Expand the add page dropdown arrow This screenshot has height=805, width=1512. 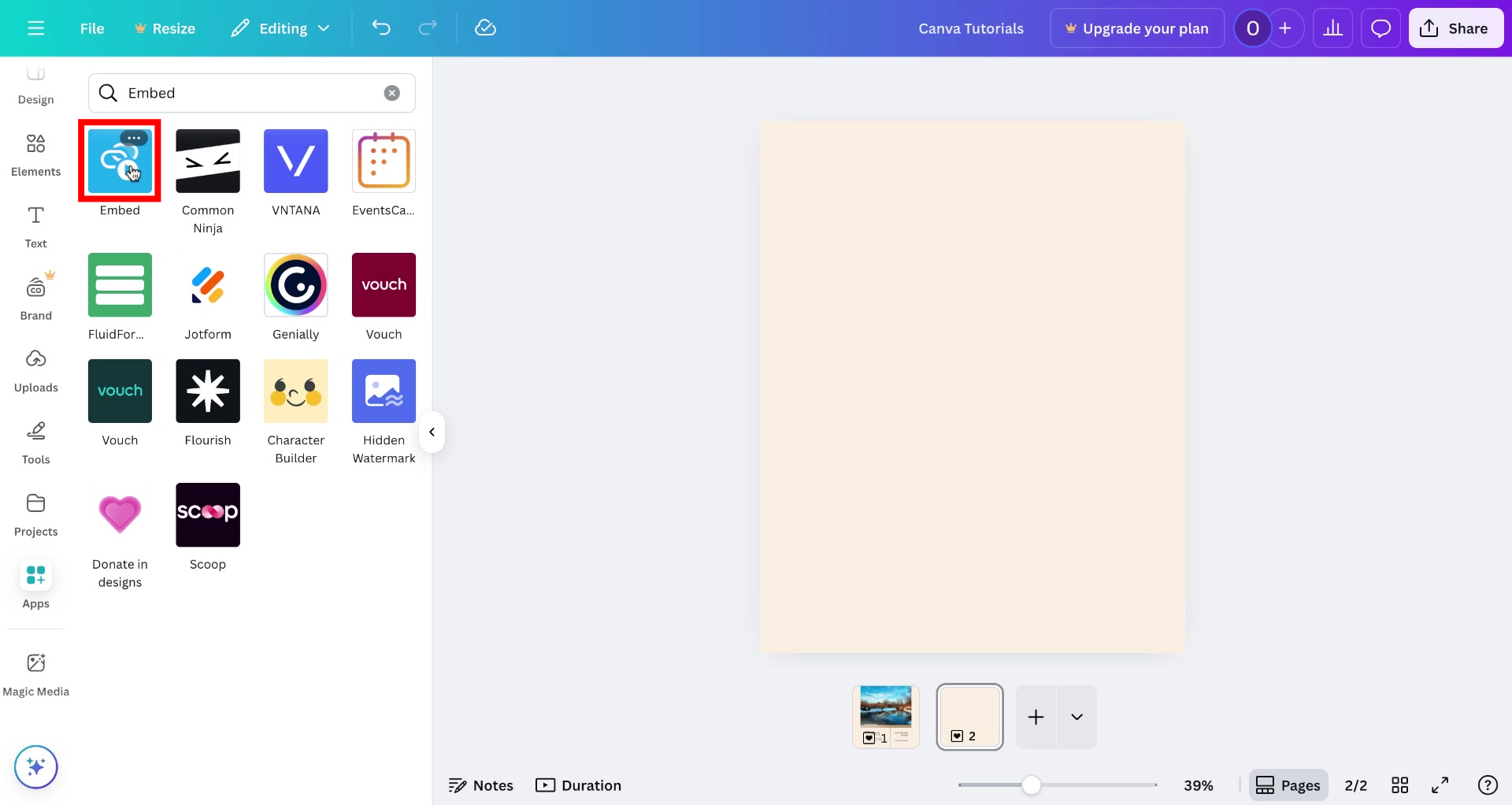[1077, 717]
